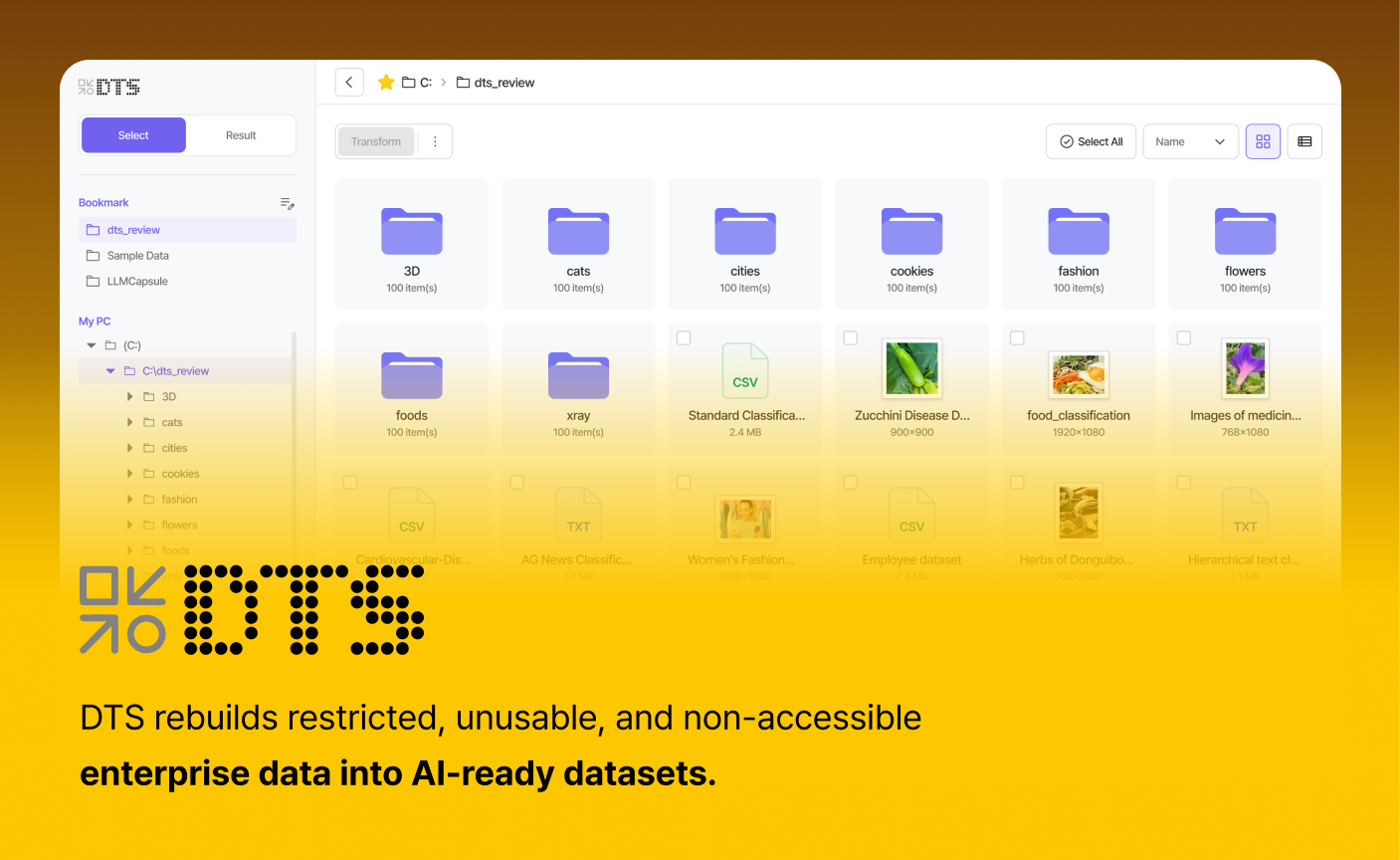Expand the cities folder in tree
The width and height of the screenshot is (1400, 860).
[x=129, y=448]
